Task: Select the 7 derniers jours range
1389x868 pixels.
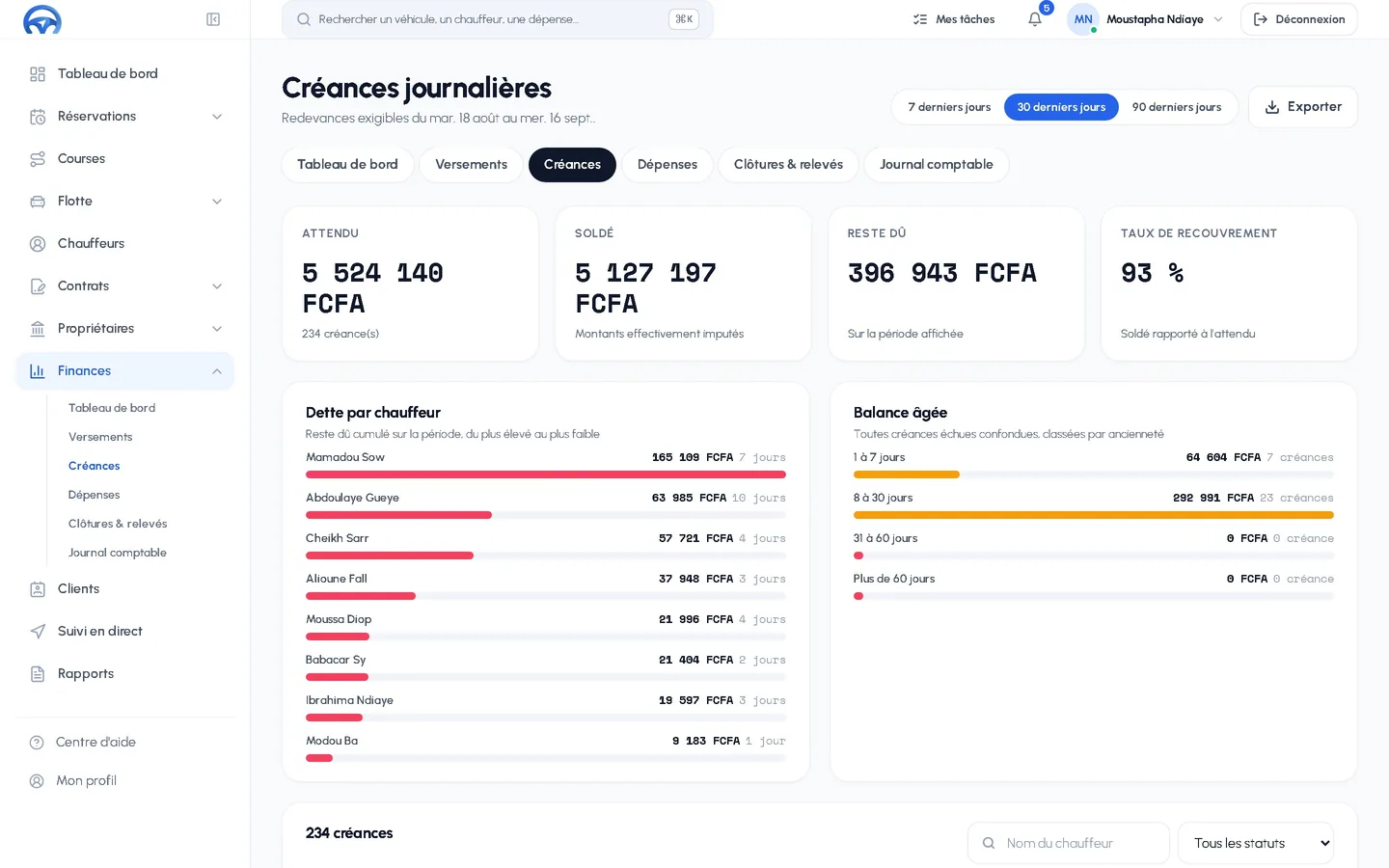Action: coord(949,107)
